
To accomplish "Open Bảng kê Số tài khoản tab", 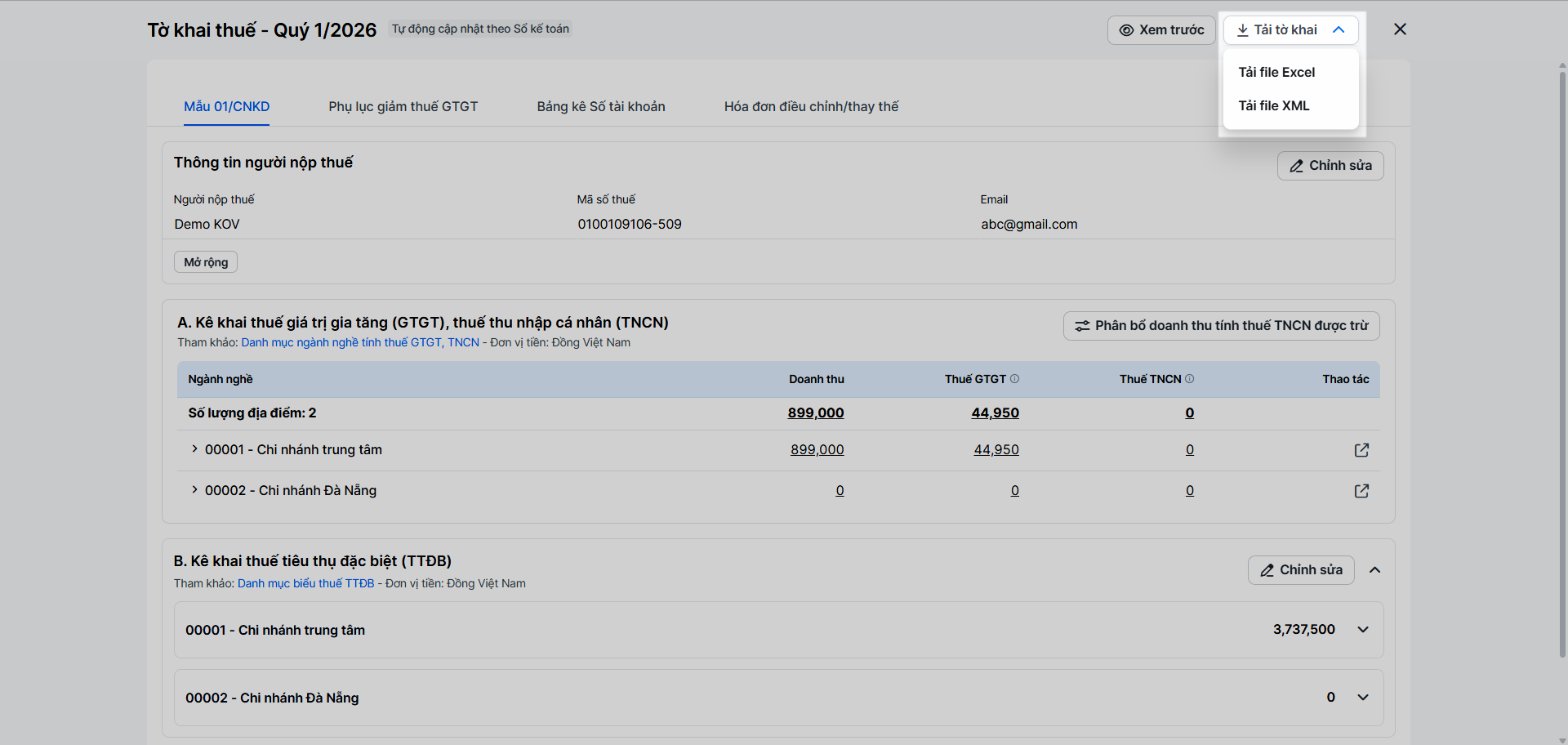I will pos(601,106).
